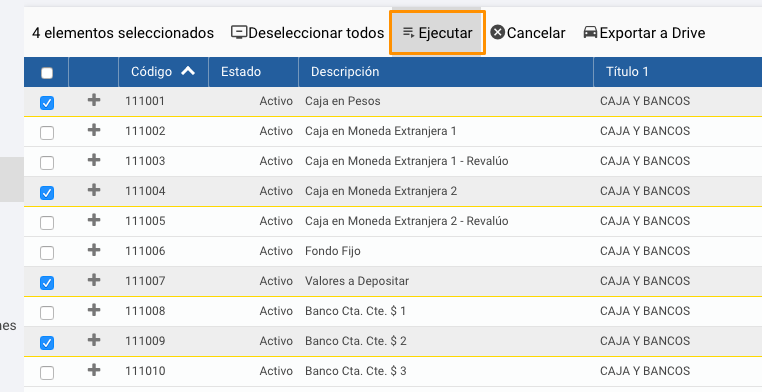Uncheck the checkbox for row 111001
This screenshot has width=762, height=392.
tap(47, 103)
